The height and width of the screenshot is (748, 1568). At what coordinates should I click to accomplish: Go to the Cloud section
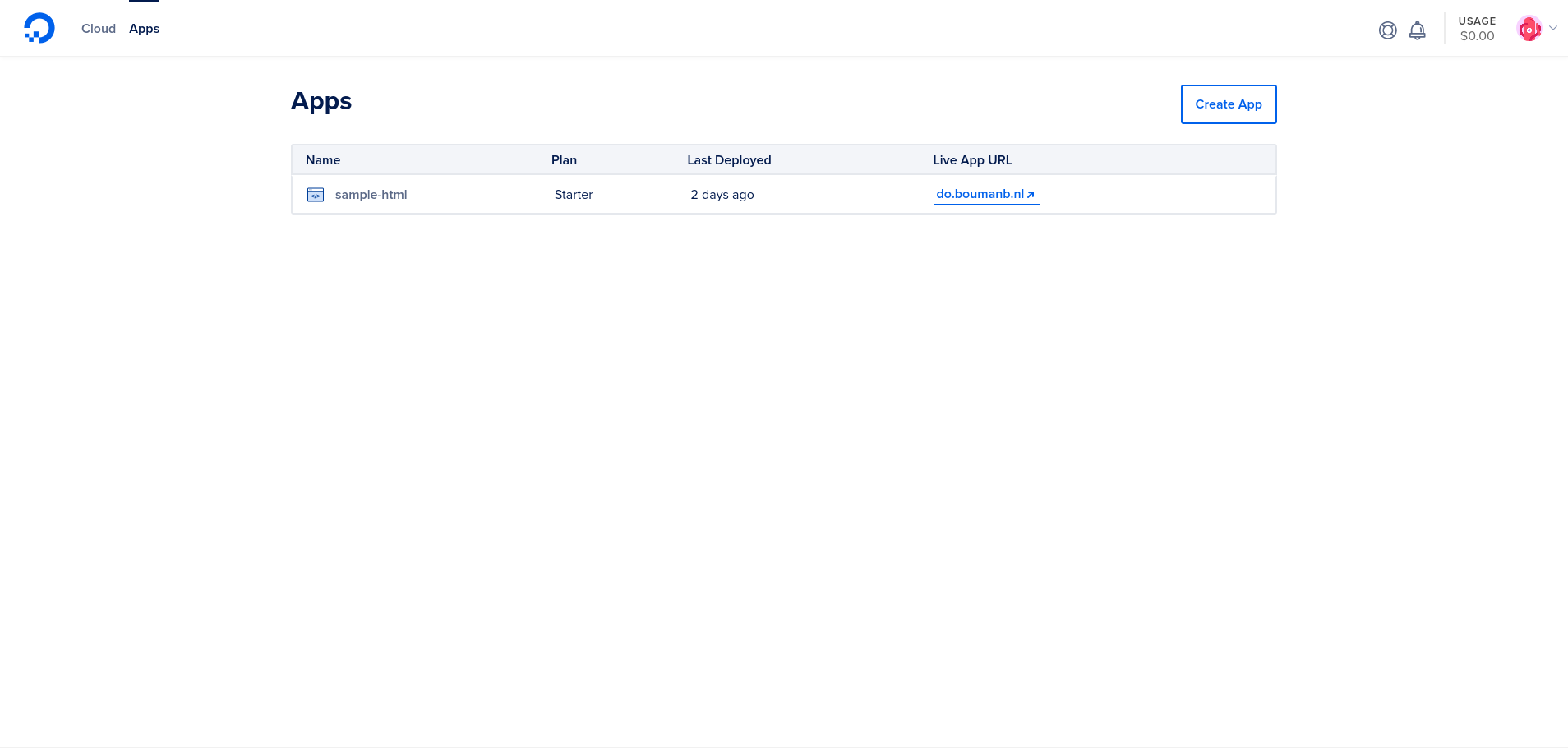click(99, 29)
